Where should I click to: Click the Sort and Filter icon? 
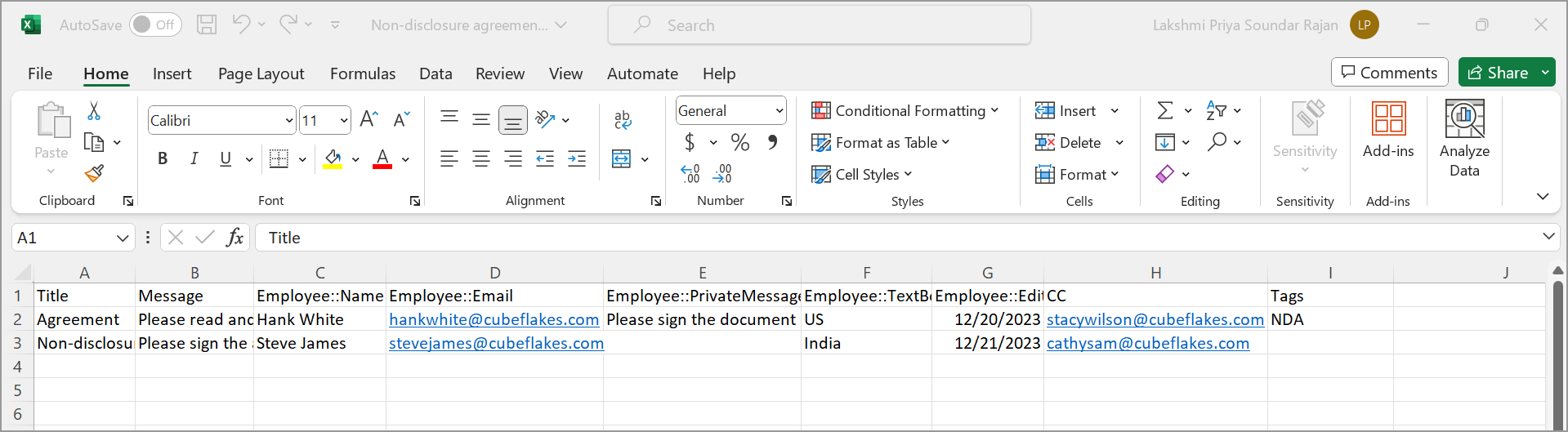tap(1216, 110)
